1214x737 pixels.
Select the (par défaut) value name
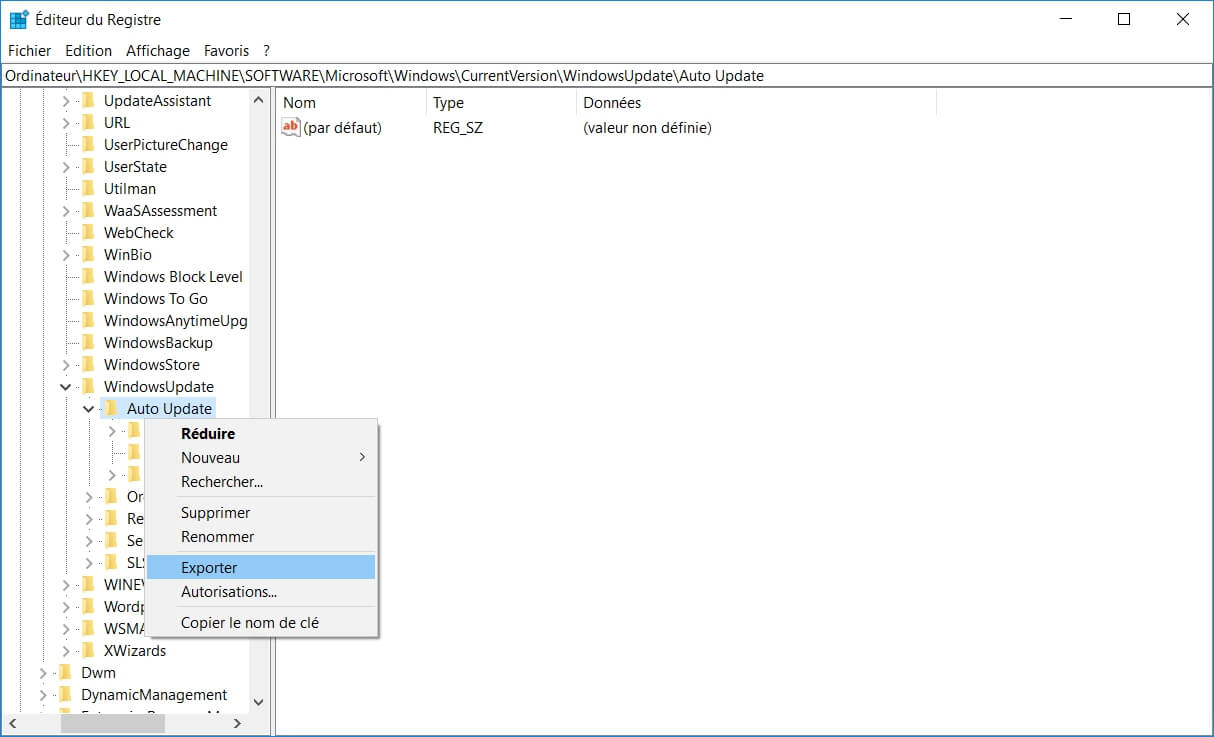(x=342, y=127)
